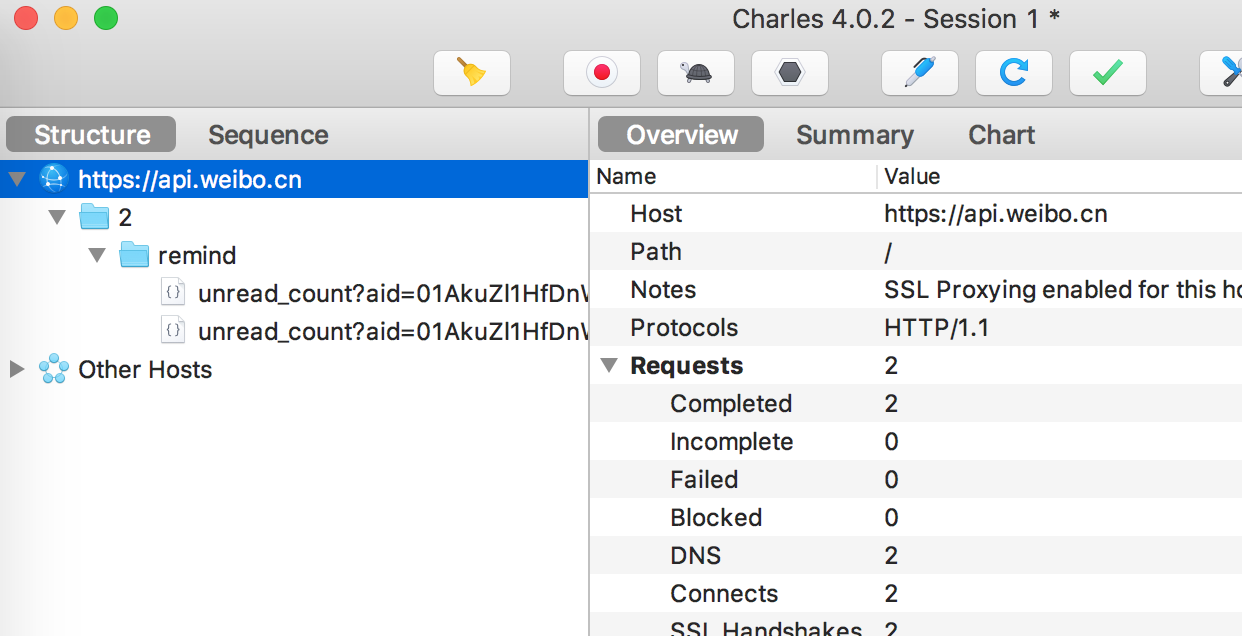Toggle breakpoints with the hexagon icon

790,73
